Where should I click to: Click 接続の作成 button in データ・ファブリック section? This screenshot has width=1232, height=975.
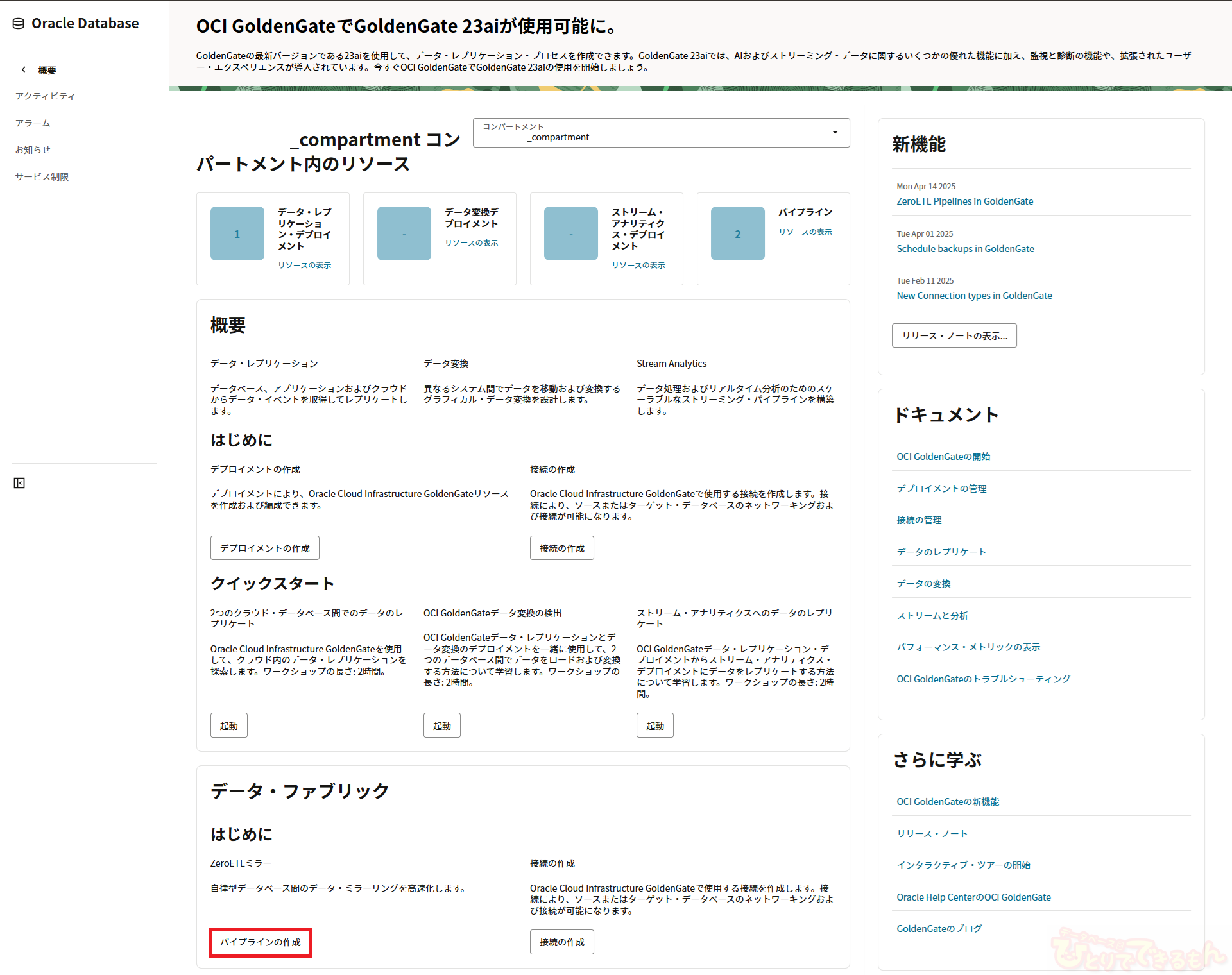562,942
